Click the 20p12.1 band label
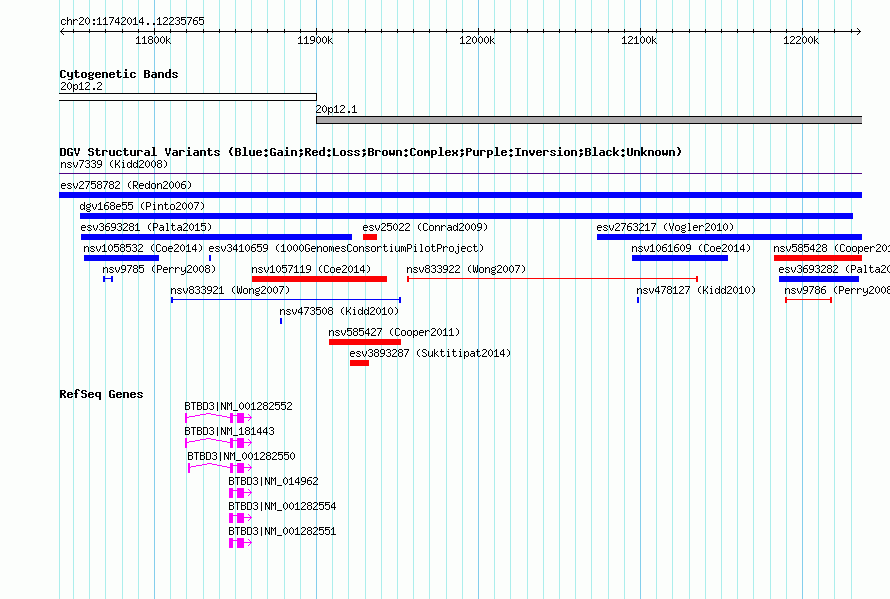 (337, 109)
